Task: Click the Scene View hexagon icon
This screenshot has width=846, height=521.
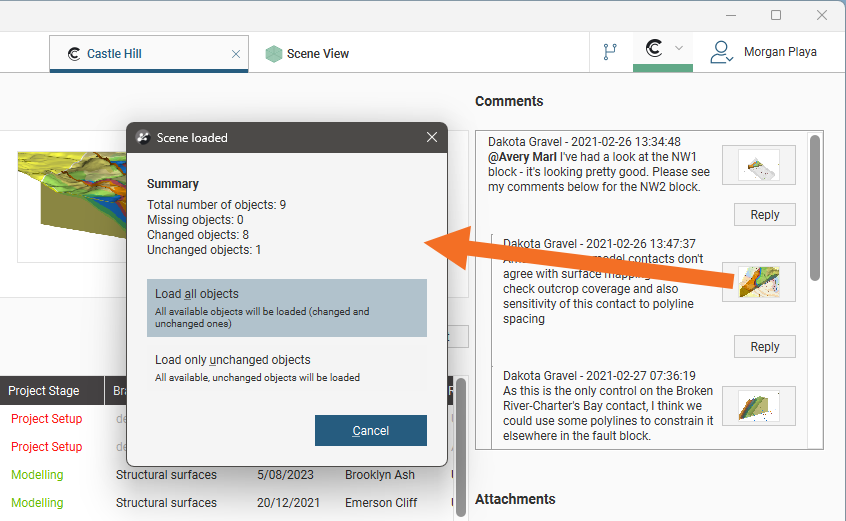Action: point(273,54)
